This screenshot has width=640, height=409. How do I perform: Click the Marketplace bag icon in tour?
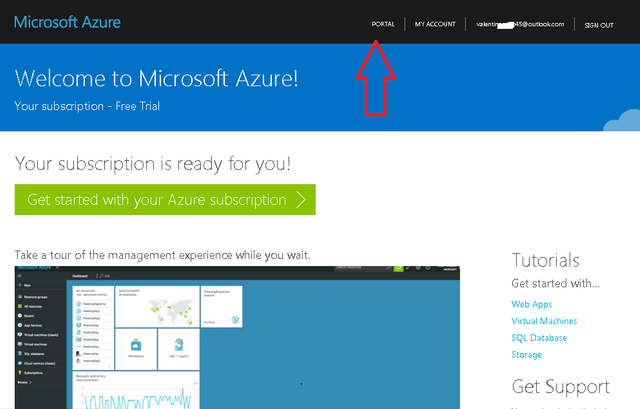click(136, 346)
